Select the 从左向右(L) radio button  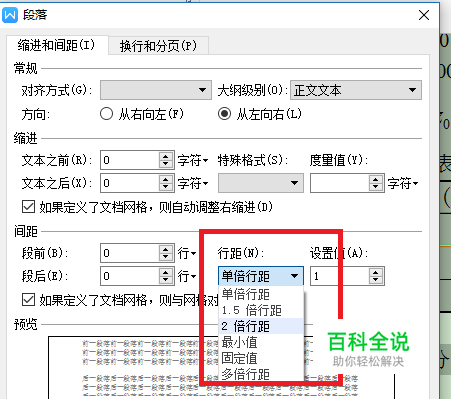click(x=224, y=114)
